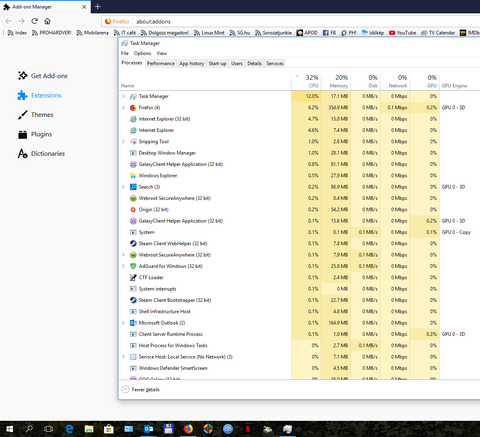The height and width of the screenshot is (437, 480).
Task: Expand the Firefox (4) process group
Action: click(123, 108)
